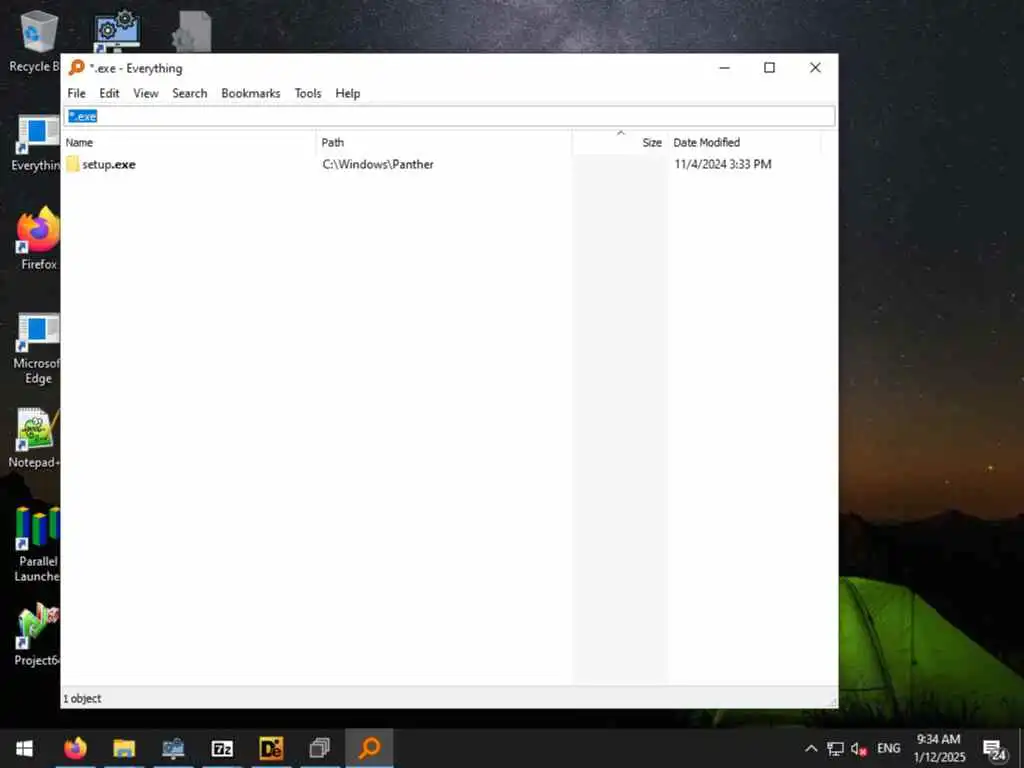Viewport: 1024px width, 768px height.
Task: Open the Tools menu
Action: pyautogui.click(x=308, y=93)
